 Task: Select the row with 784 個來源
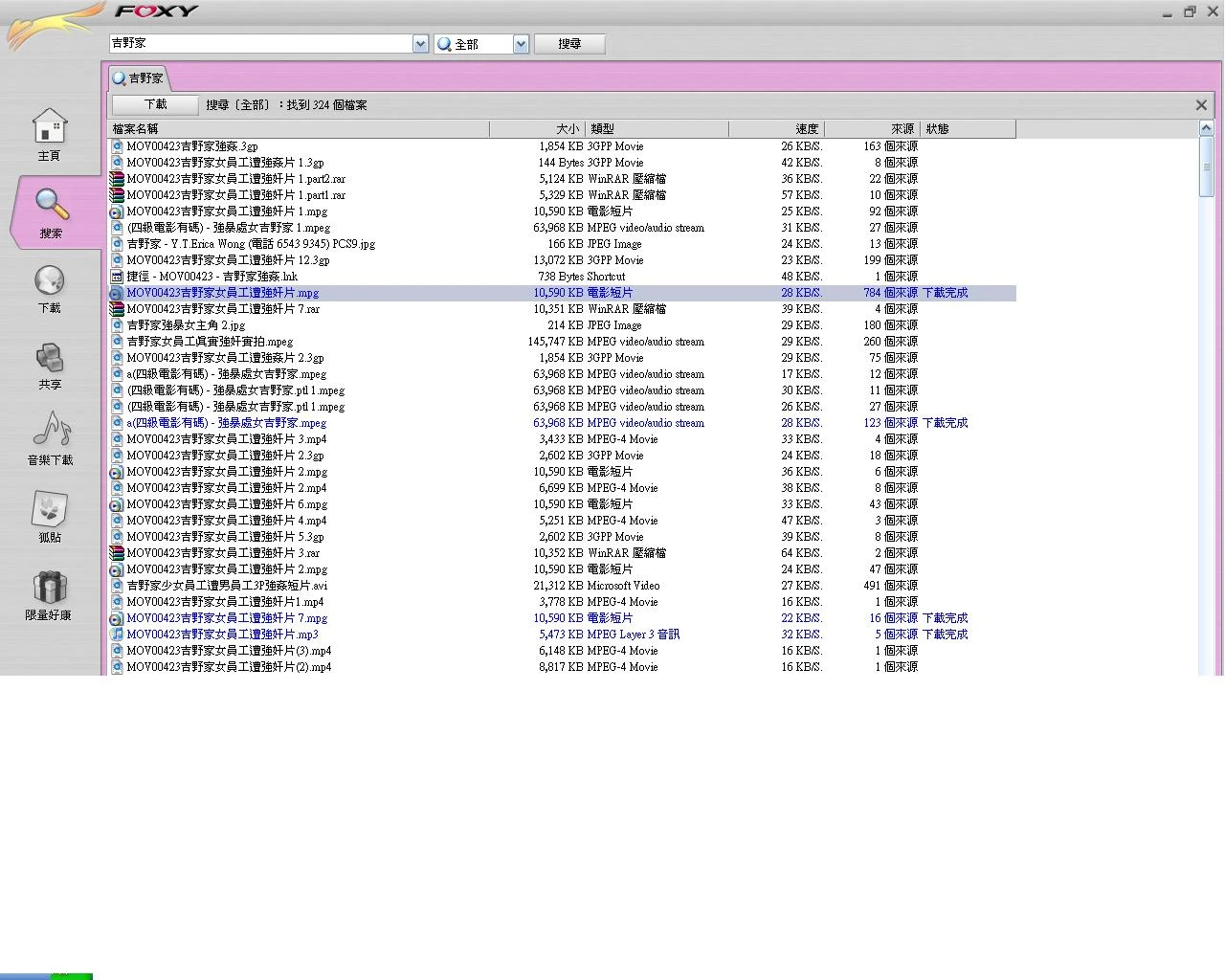pyautogui.click(x=563, y=293)
